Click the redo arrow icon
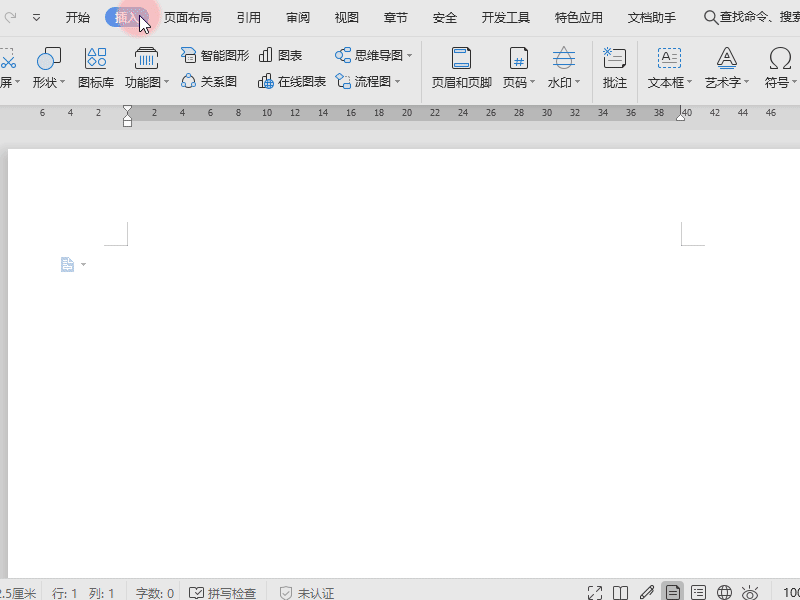The height and width of the screenshot is (600, 800). tap(10, 17)
